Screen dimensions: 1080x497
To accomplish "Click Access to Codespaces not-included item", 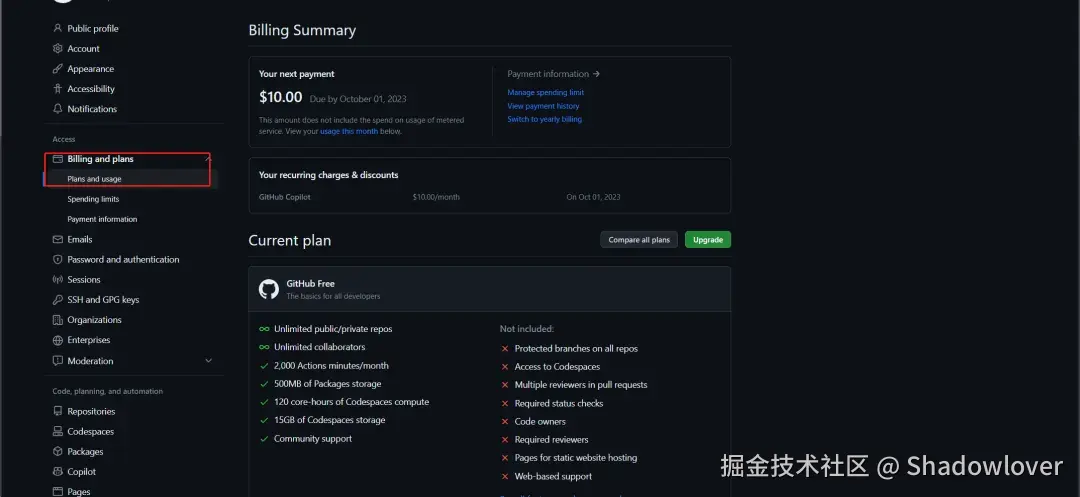I will [557, 367].
